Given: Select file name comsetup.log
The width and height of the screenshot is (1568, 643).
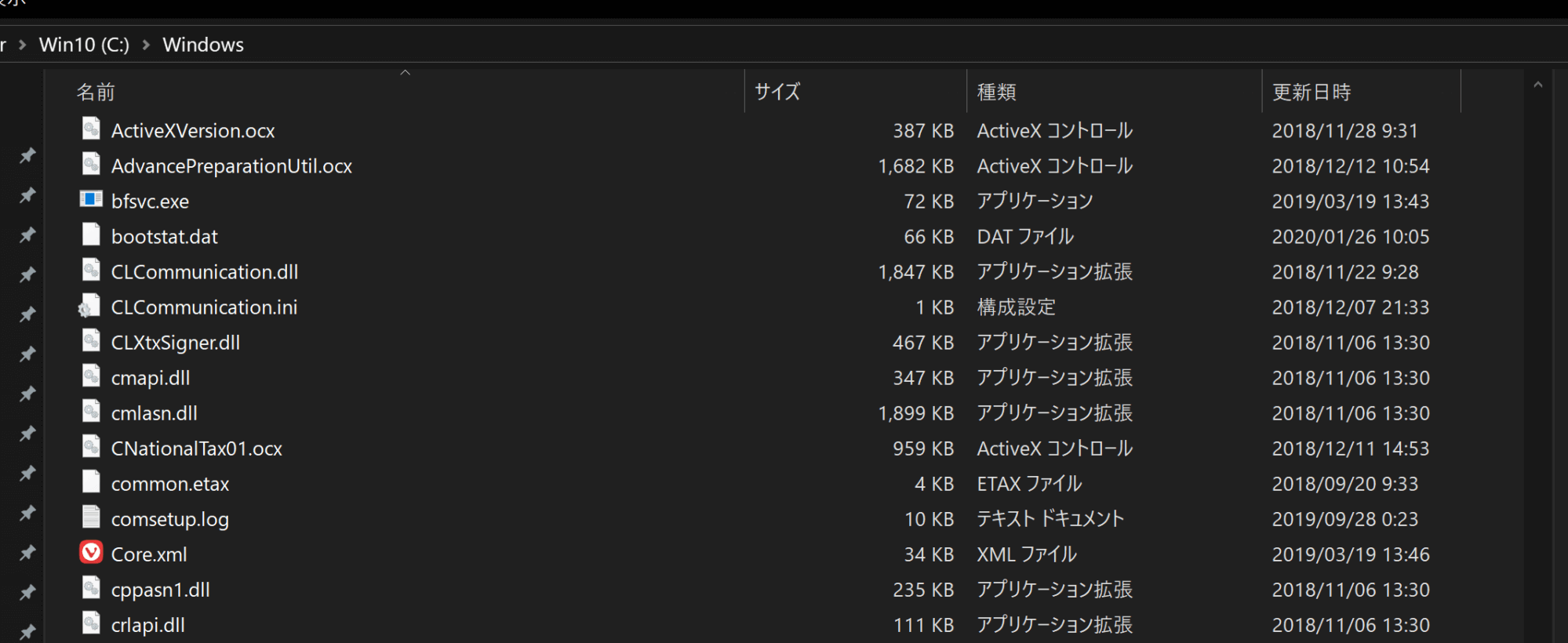Looking at the screenshot, I should [169, 519].
